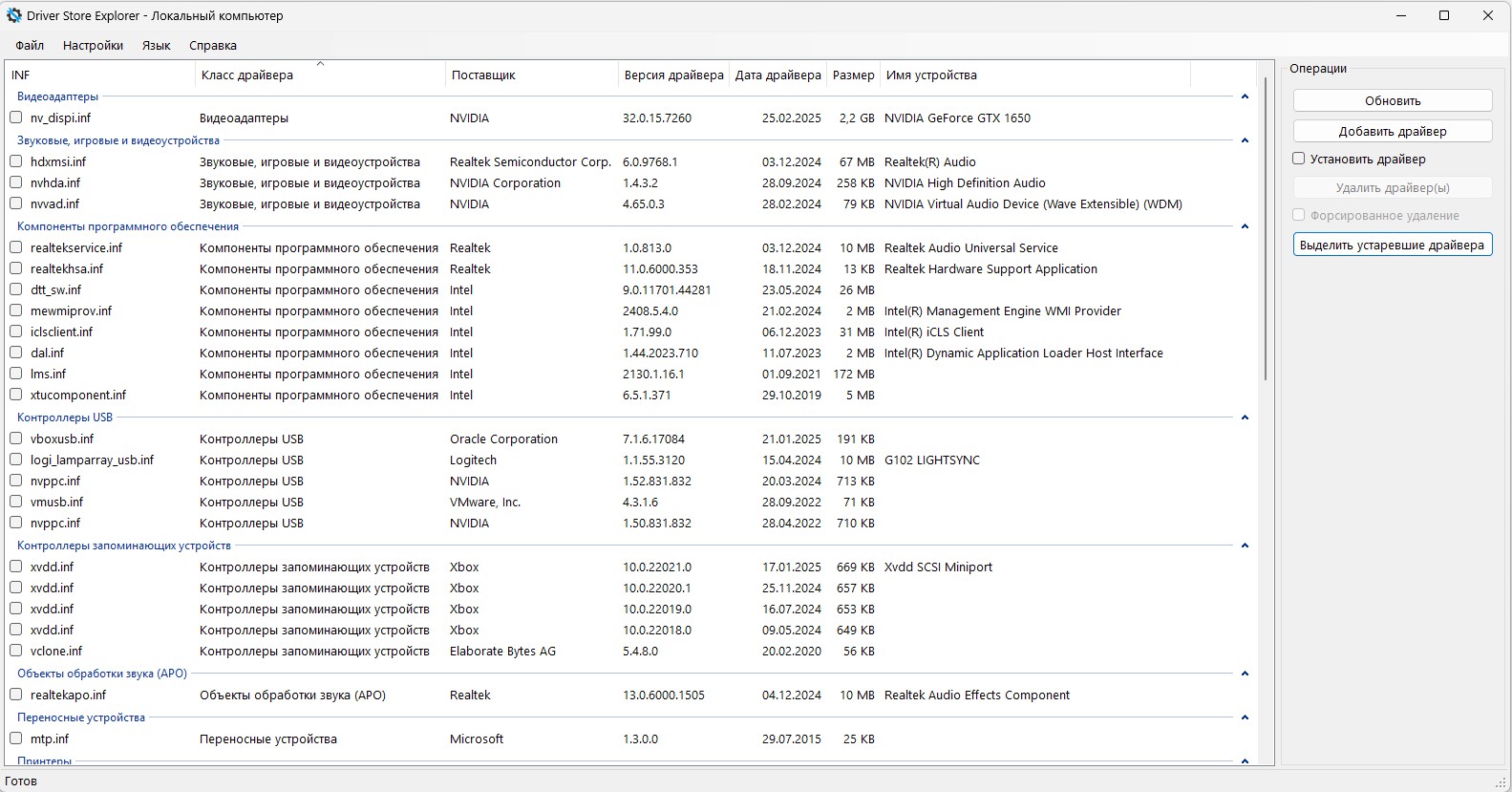Check the mtp.inf driver checkbox
1512x792 pixels.
coord(16,738)
